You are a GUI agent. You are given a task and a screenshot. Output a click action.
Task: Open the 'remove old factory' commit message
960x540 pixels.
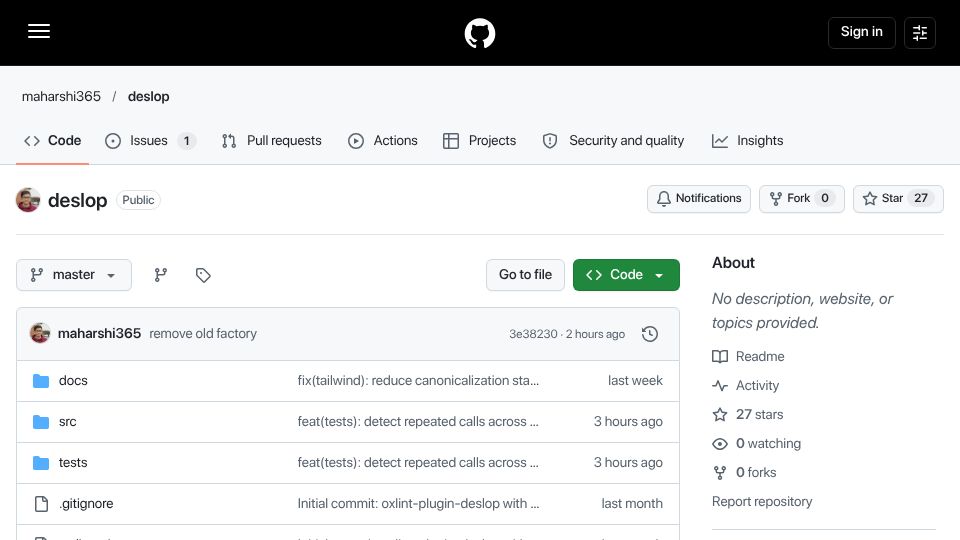tap(203, 334)
